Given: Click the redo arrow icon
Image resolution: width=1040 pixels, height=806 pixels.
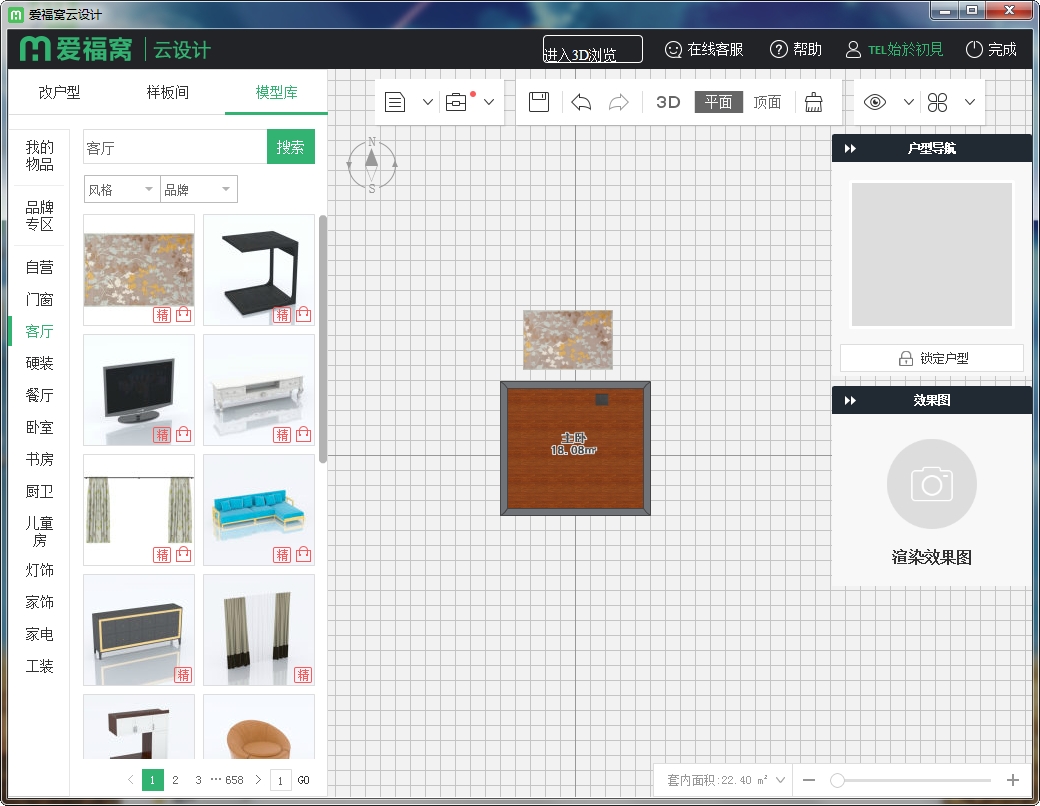Looking at the screenshot, I should 619,102.
